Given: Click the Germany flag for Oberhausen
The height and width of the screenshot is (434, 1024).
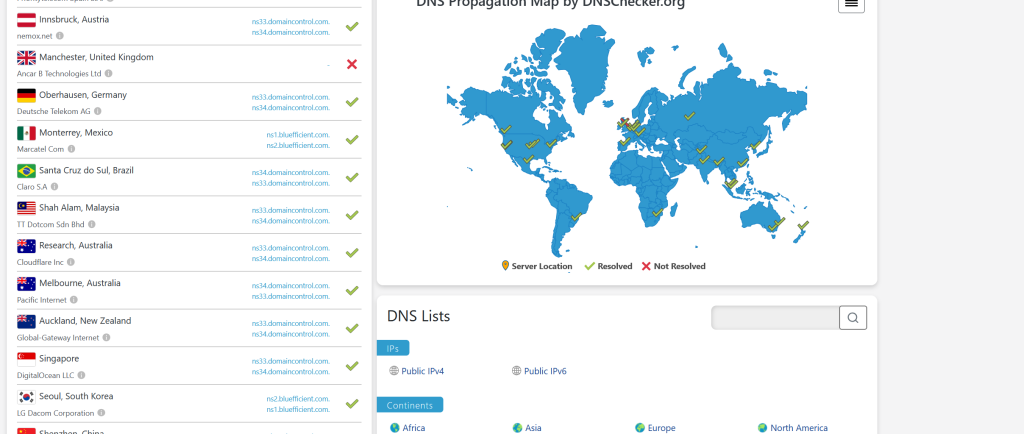Looking at the screenshot, I should pos(26,96).
